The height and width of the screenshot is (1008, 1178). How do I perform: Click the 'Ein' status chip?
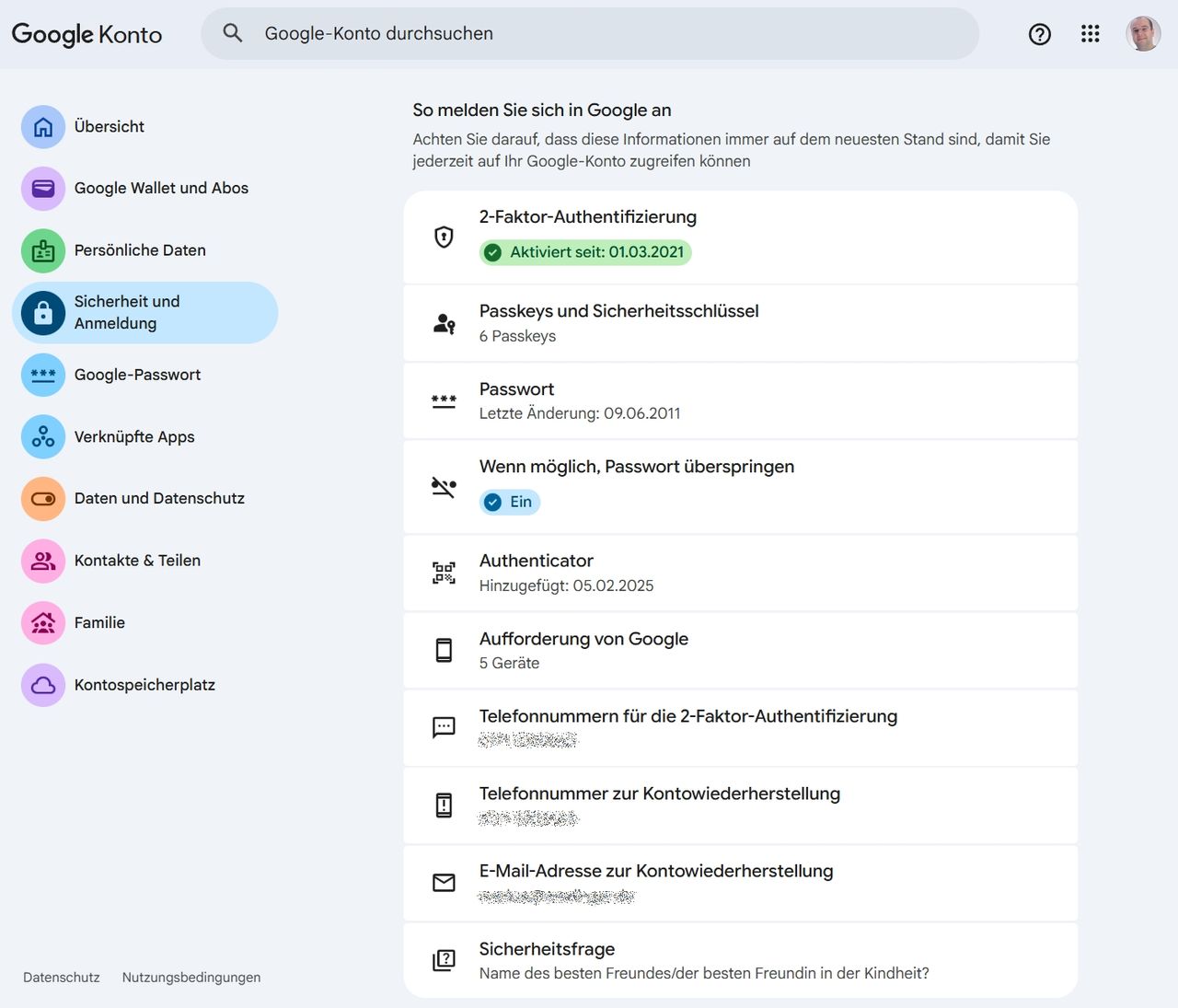tap(510, 502)
